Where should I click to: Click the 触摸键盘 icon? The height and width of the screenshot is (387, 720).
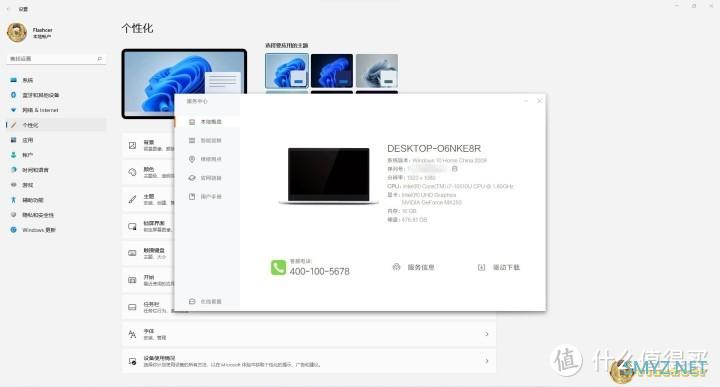(x=132, y=253)
